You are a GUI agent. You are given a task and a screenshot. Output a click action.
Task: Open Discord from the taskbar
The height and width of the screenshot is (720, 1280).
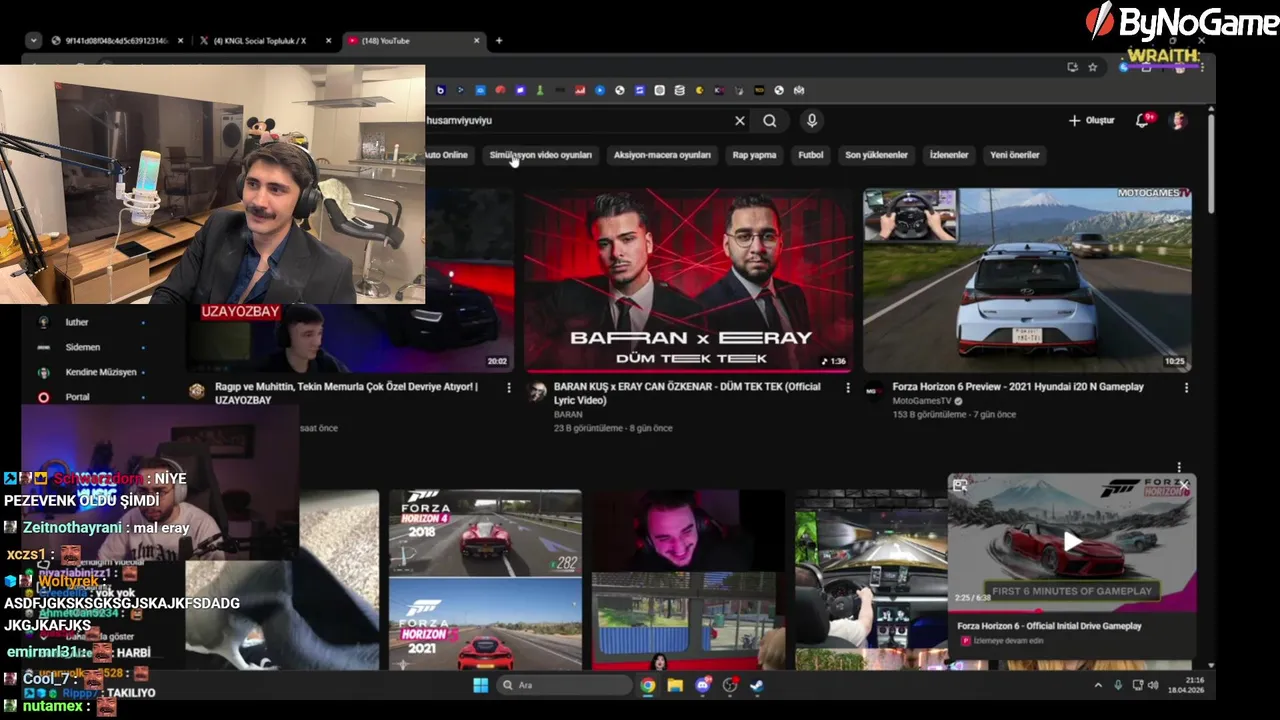tap(702, 685)
